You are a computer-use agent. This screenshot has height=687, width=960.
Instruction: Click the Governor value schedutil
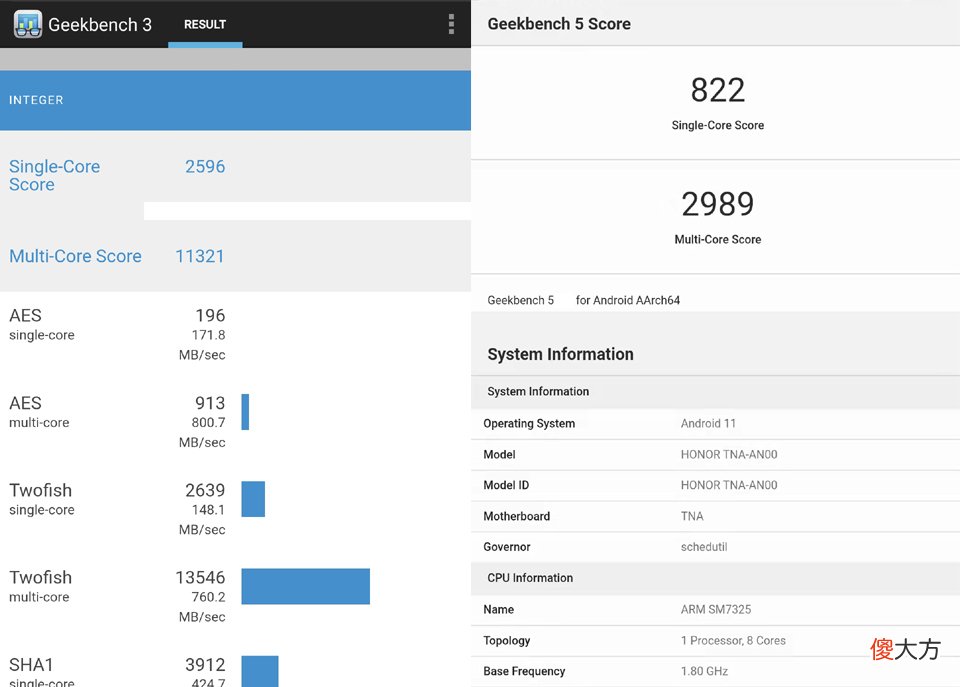[704, 547]
